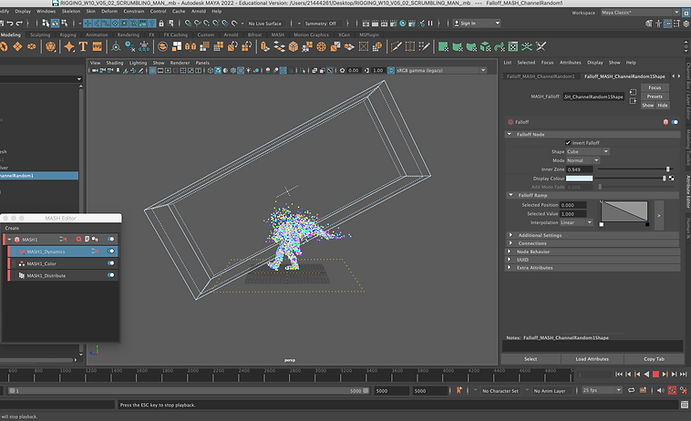The image size is (691, 421).
Task: Toggle the viewport grid display icon
Action: pos(152,71)
